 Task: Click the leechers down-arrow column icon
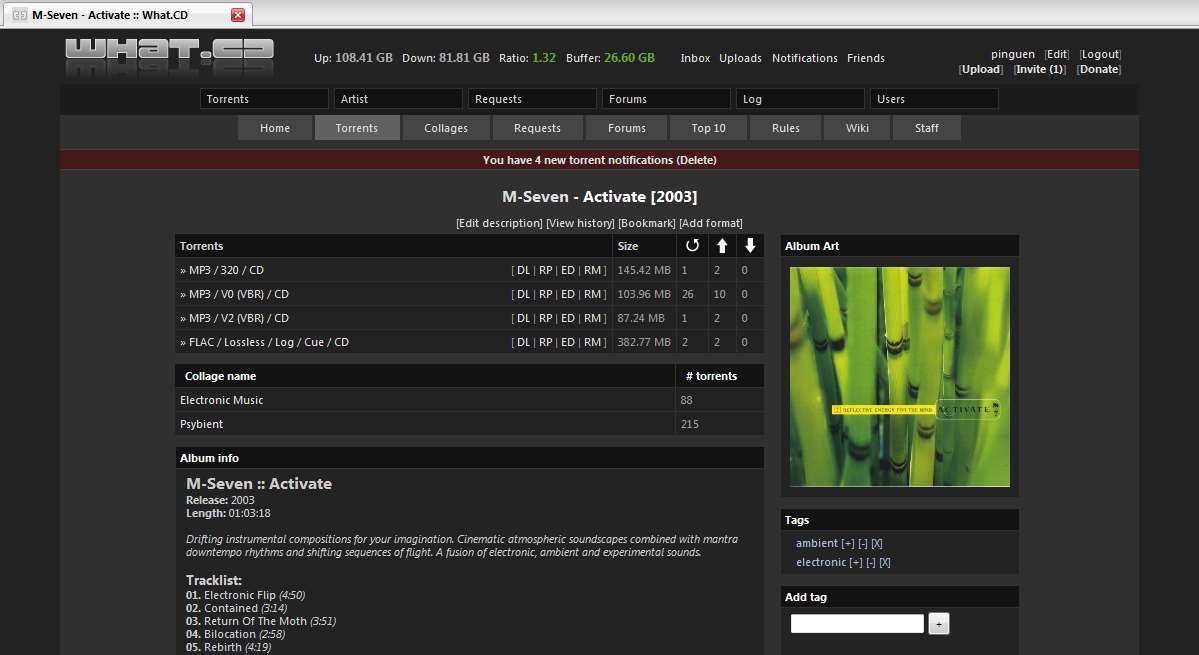pyautogui.click(x=750, y=245)
